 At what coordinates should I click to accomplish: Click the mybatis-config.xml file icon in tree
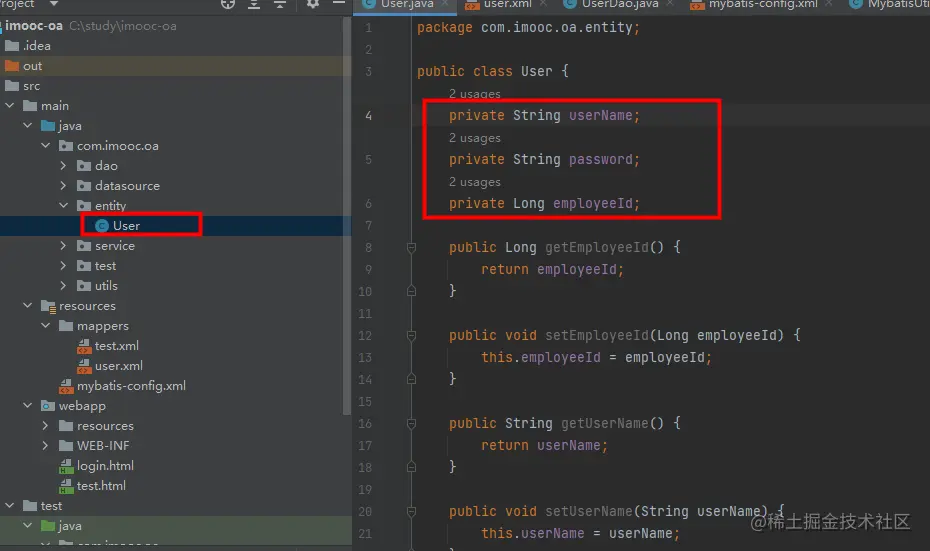66,387
